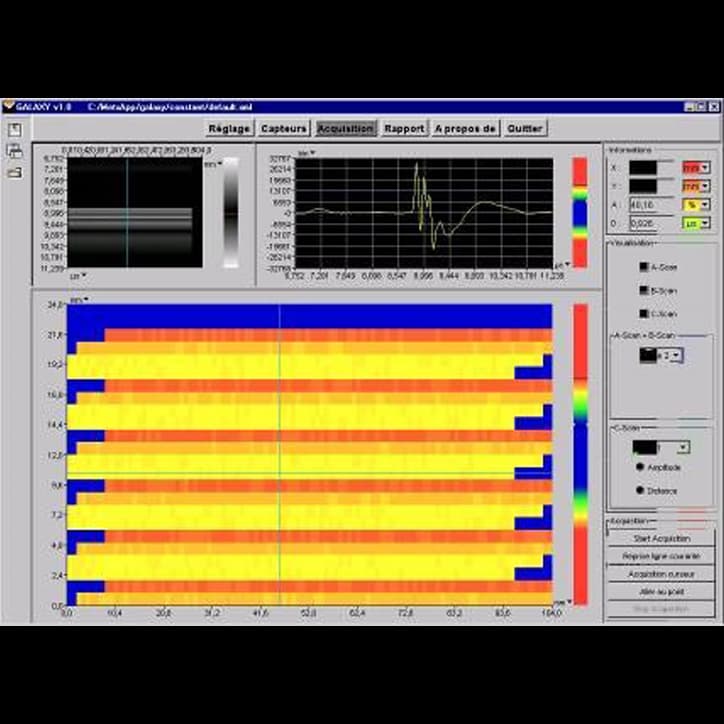Click the C-scan color palette bar
The height and width of the screenshot is (724, 724).
[x=581, y=454]
